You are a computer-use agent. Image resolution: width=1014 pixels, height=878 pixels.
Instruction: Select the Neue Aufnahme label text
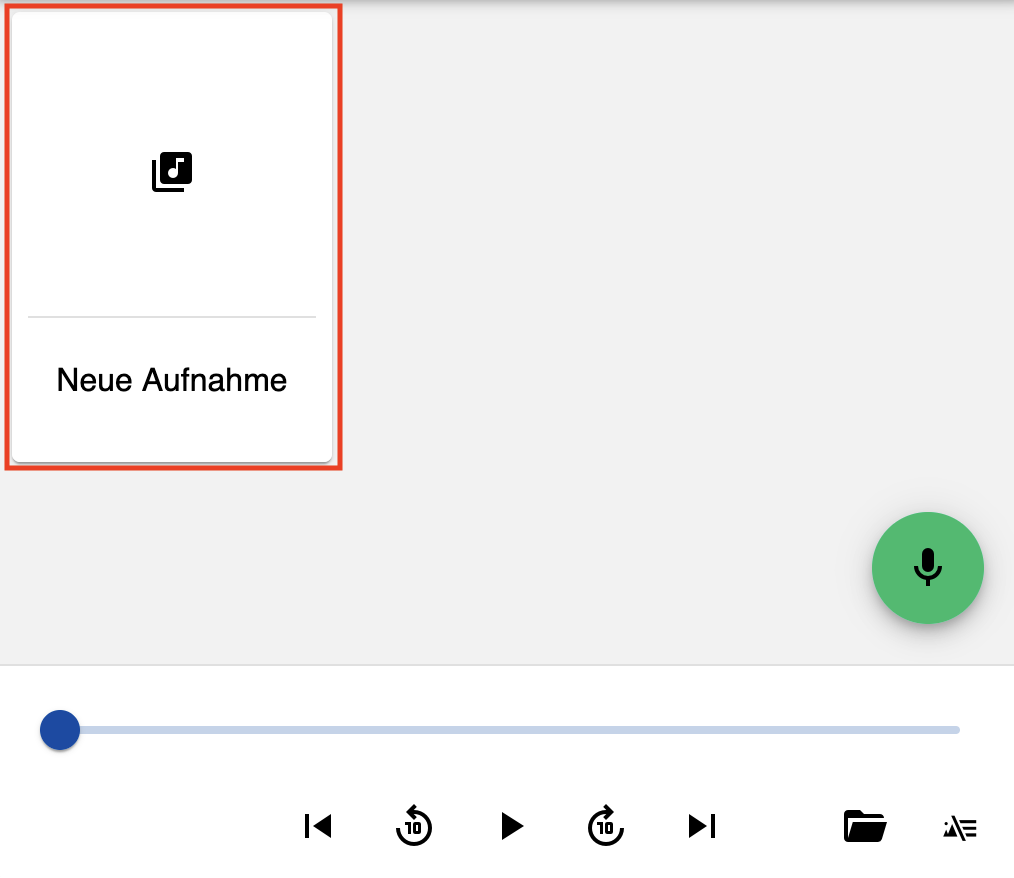(172, 380)
